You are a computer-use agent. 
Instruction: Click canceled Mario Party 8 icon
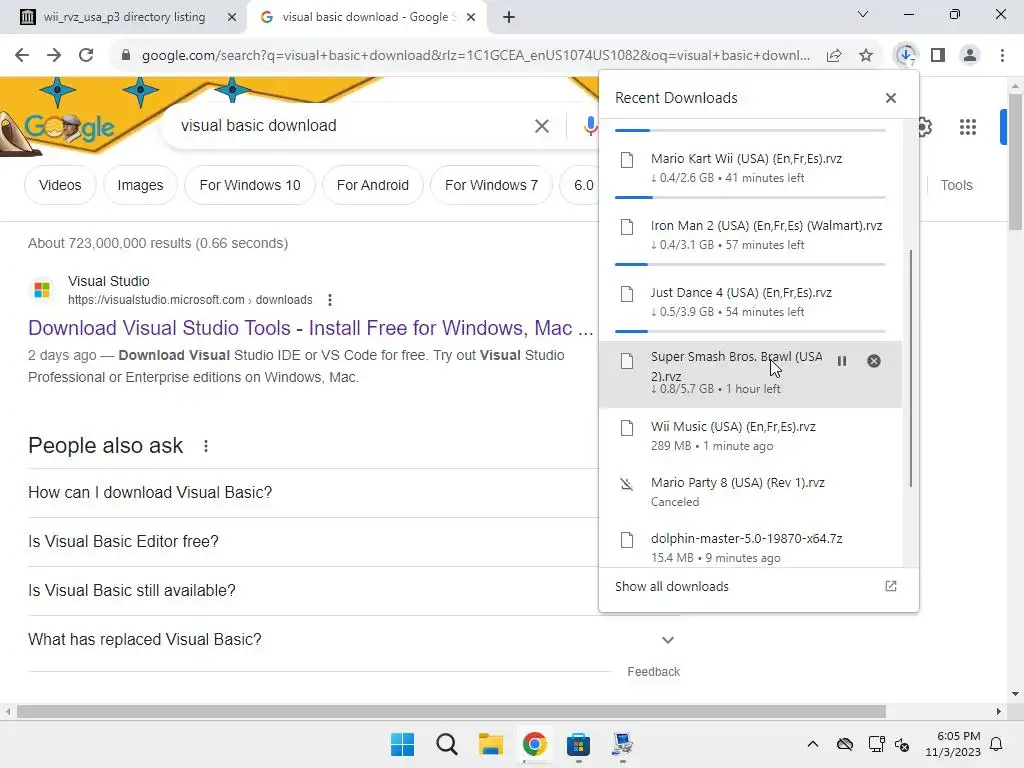pyautogui.click(x=627, y=484)
